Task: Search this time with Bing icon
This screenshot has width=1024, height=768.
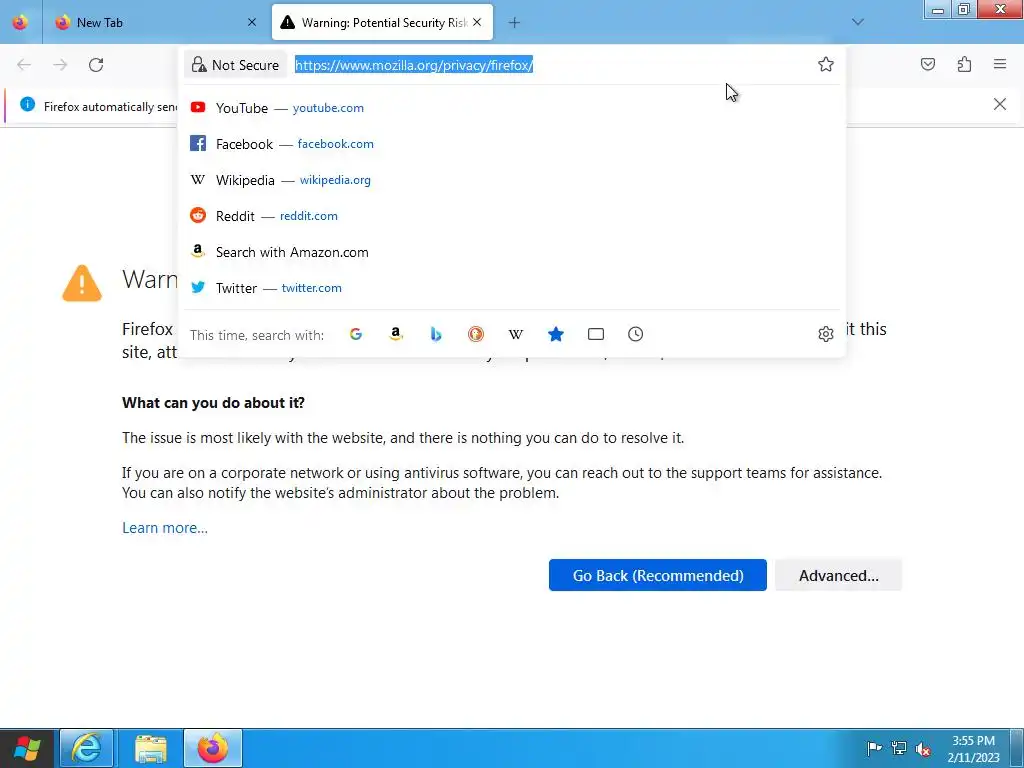Action: [436, 334]
